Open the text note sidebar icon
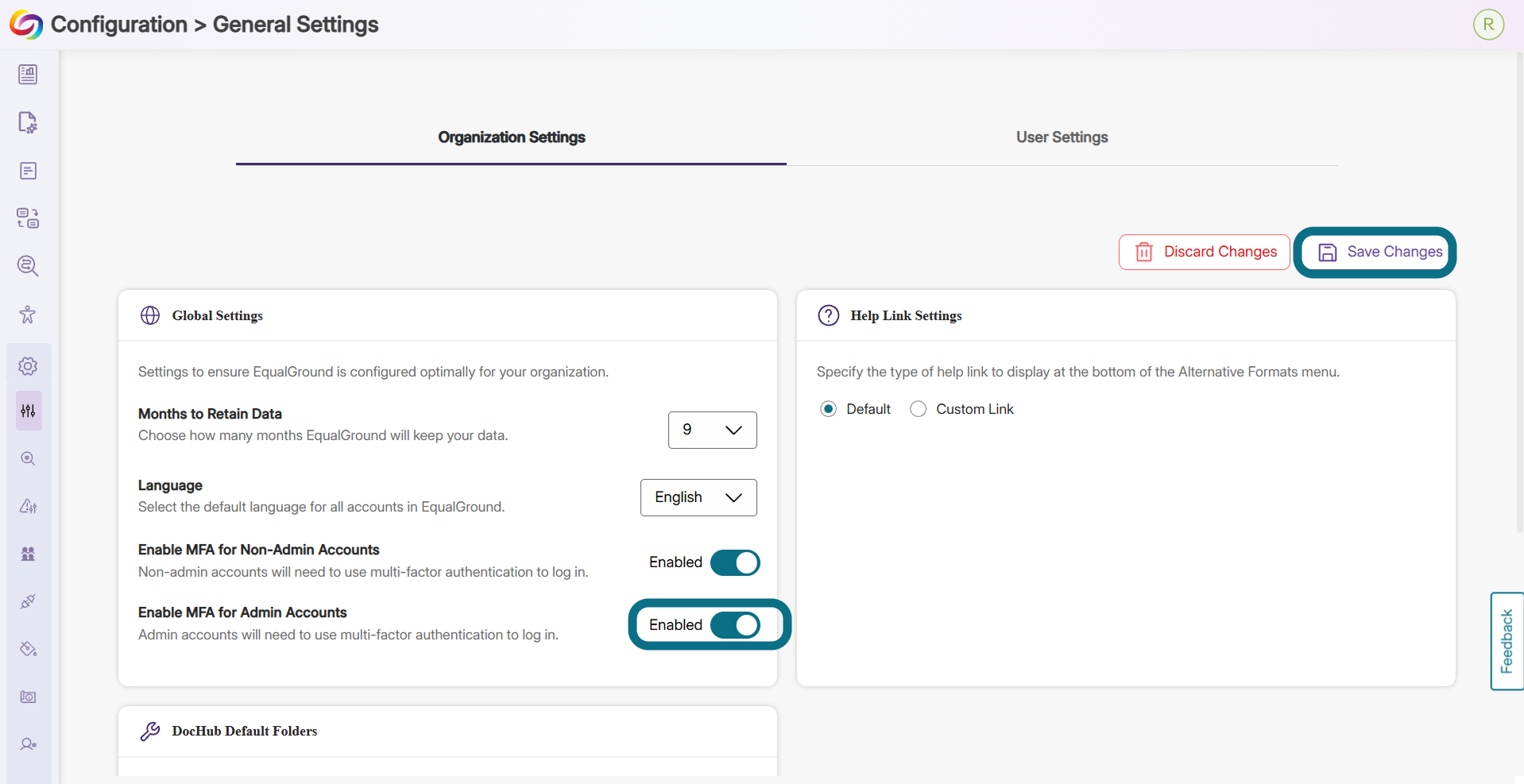Image resolution: width=1524 pixels, height=784 pixels. coord(28,171)
